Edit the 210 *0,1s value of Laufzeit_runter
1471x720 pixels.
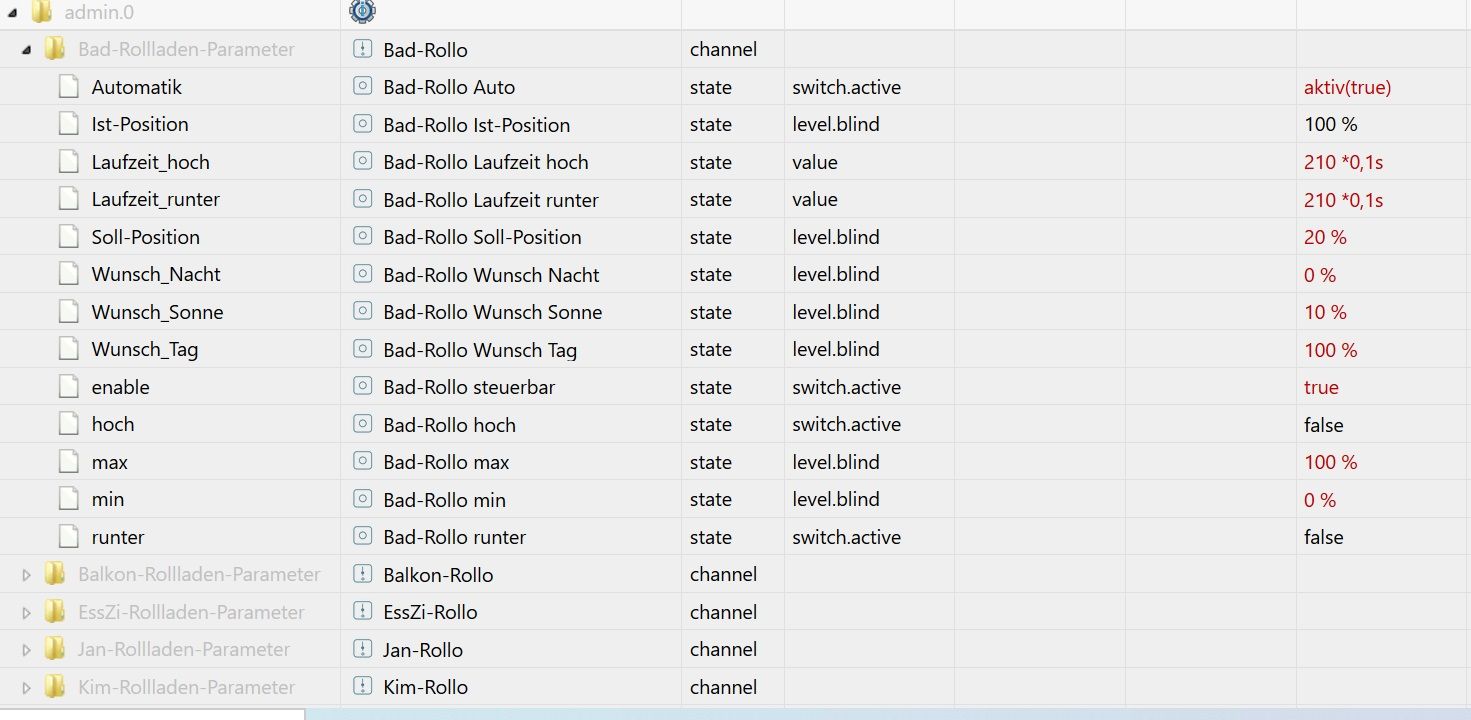[x=1343, y=199]
